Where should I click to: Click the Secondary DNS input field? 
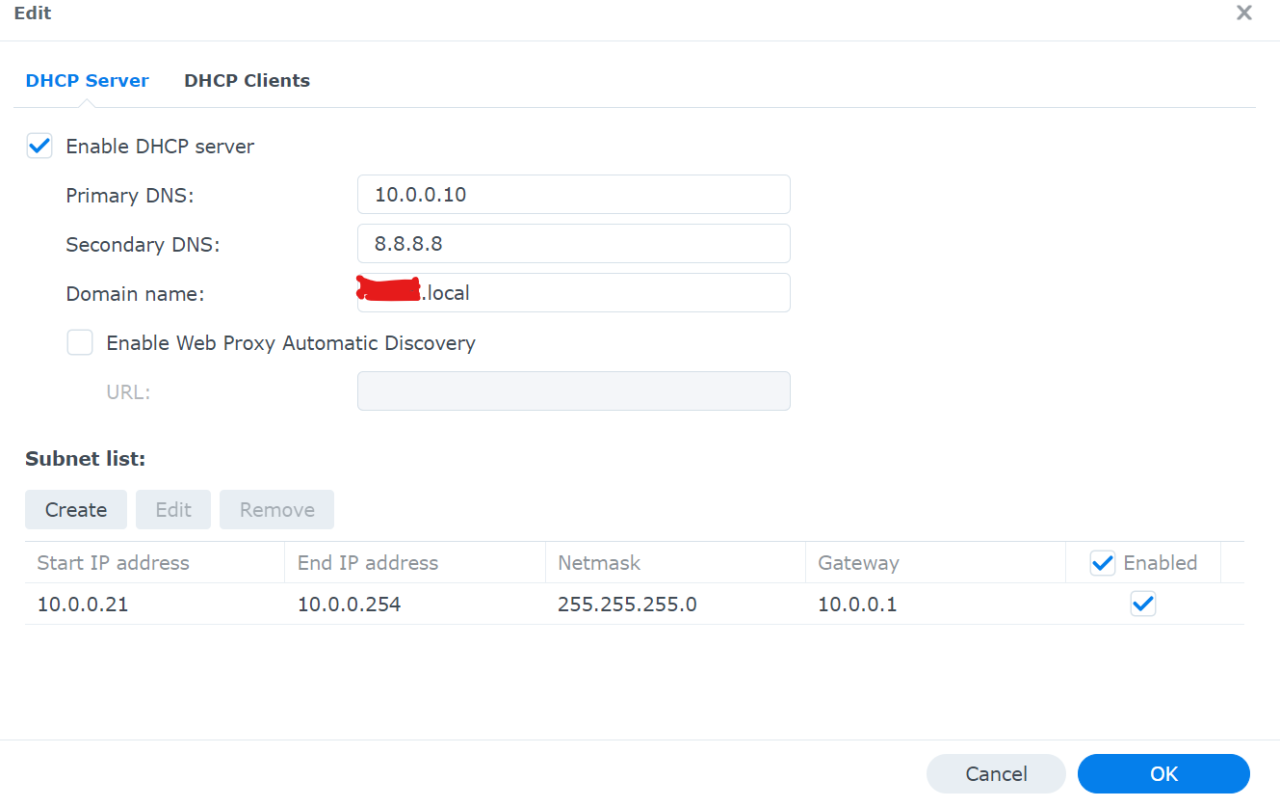point(573,243)
